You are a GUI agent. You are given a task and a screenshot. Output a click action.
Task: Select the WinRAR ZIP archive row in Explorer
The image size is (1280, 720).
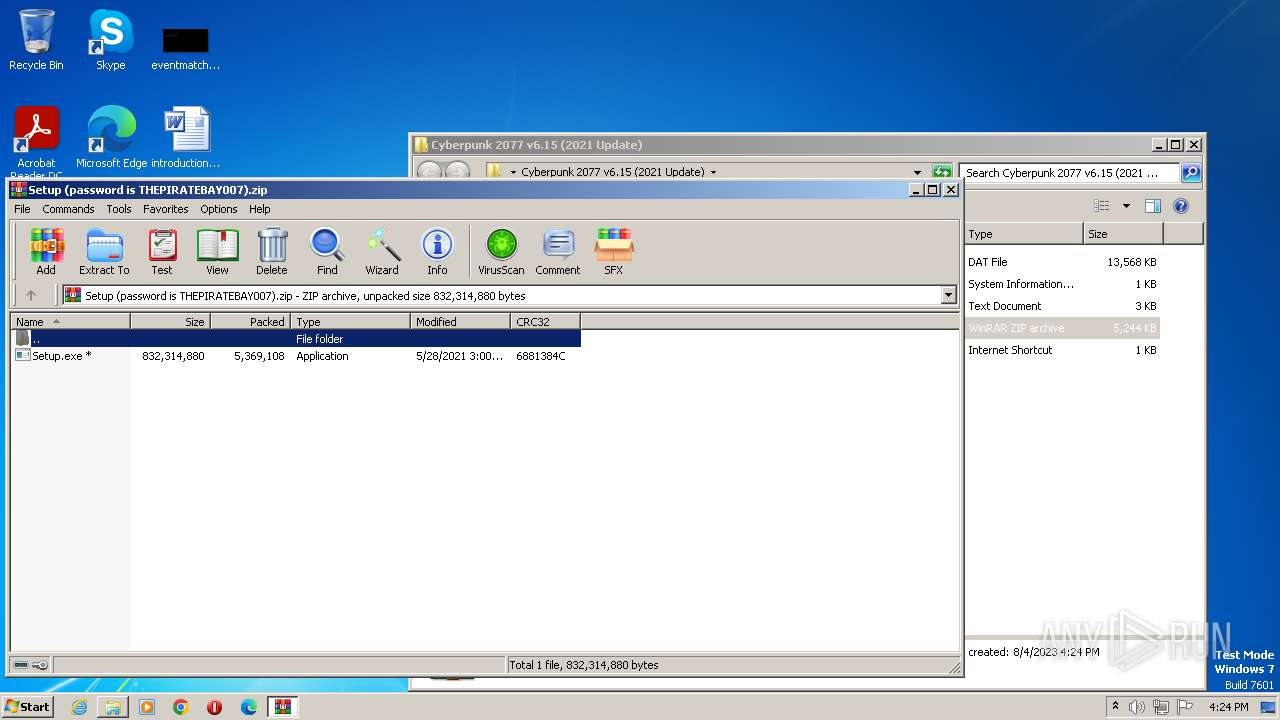point(1062,328)
